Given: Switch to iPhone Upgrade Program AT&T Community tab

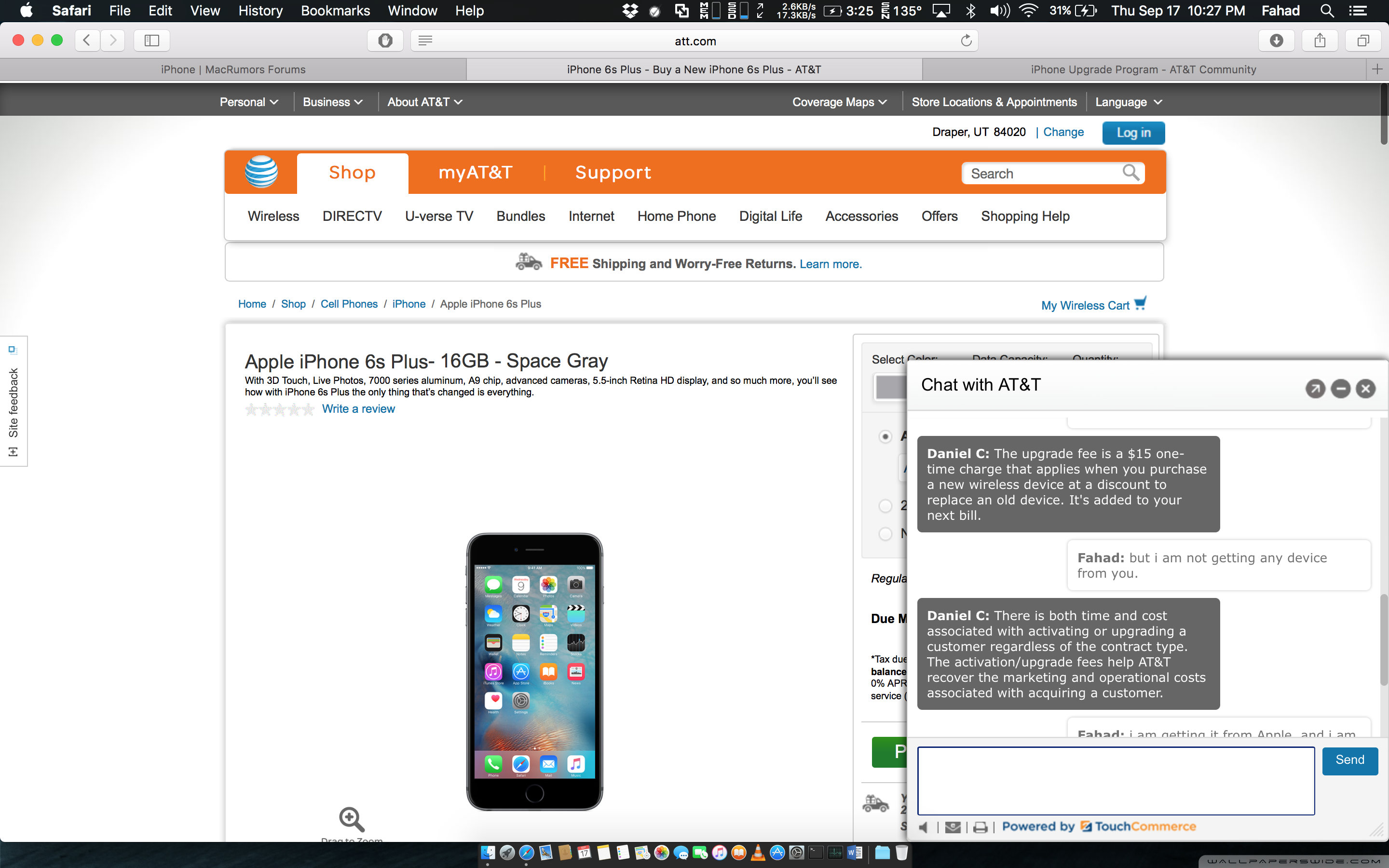Looking at the screenshot, I should click(1144, 69).
